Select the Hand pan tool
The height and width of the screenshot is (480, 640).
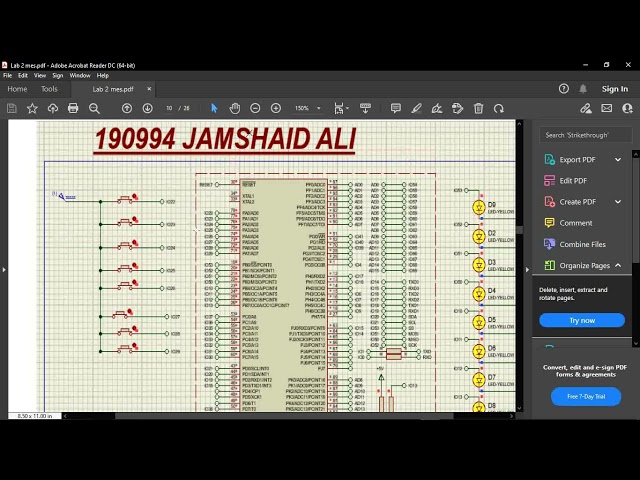[235, 108]
